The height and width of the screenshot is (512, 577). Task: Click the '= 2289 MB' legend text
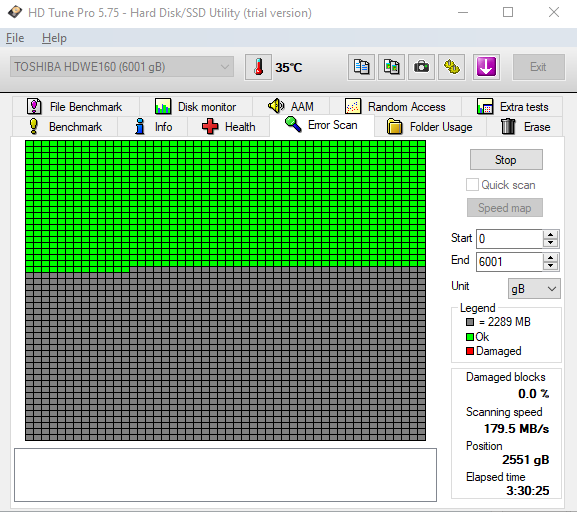505,322
